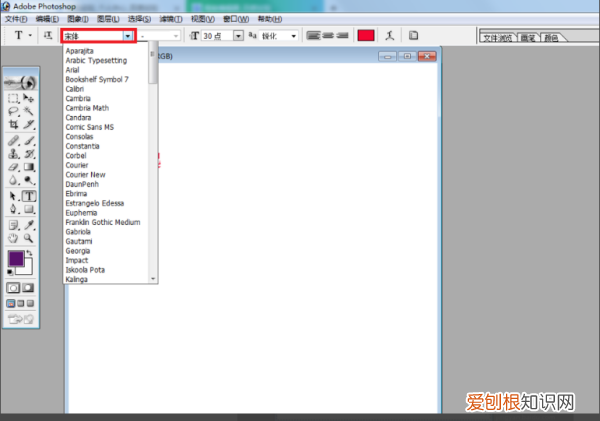This screenshot has width=600, height=421.
Task: Open the 颜色 palette tab
Action: coord(551,38)
